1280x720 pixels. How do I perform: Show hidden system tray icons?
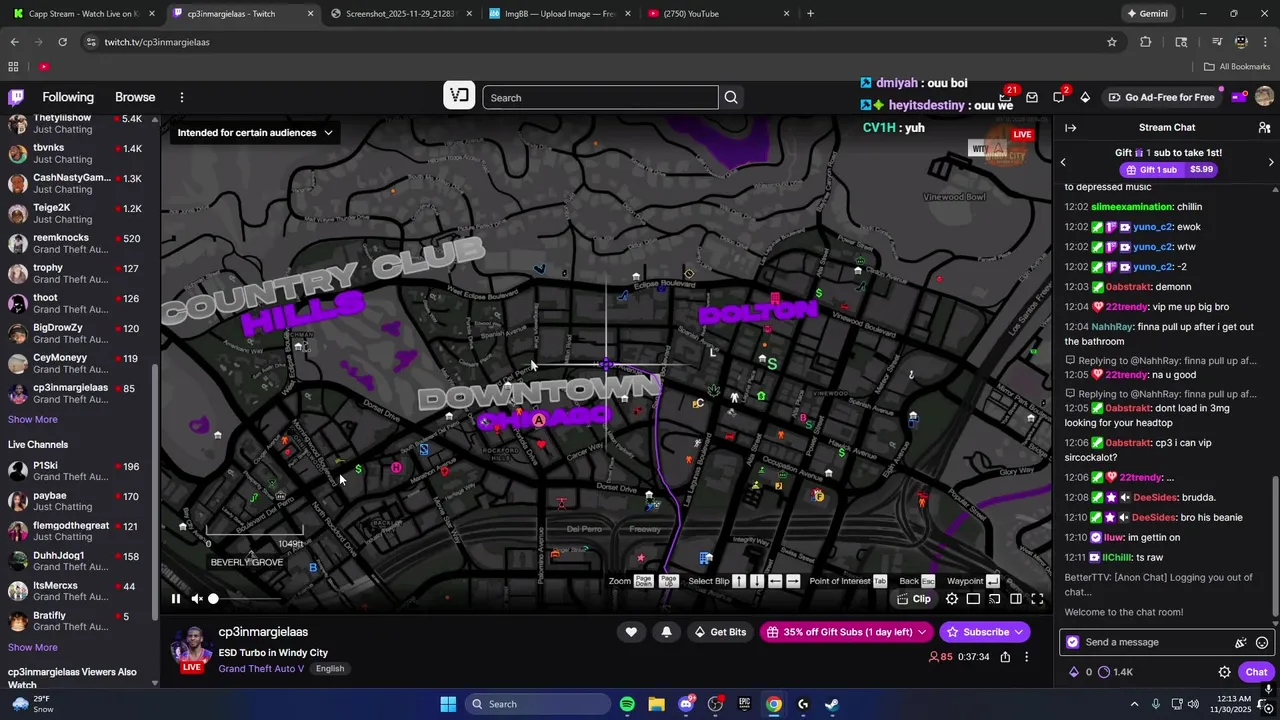[1133, 704]
